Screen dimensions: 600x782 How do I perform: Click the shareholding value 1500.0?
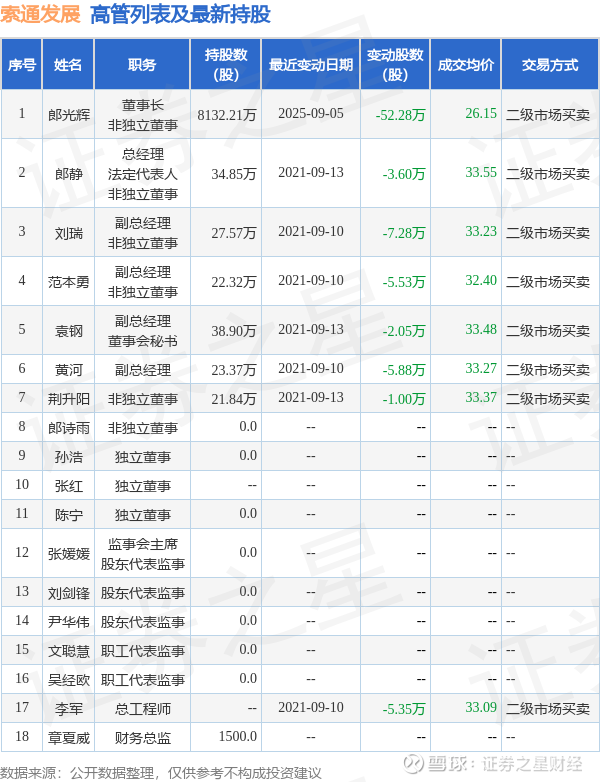[238, 736]
